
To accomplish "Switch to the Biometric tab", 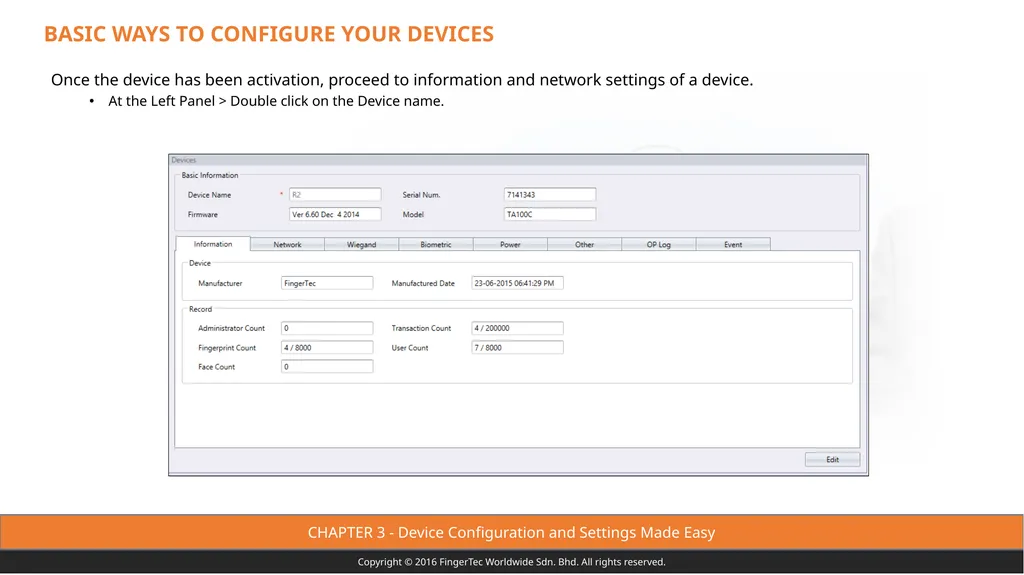I will coord(436,244).
